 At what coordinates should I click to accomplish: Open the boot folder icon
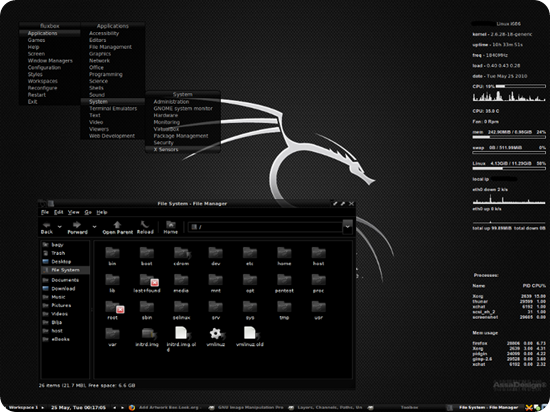[147, 253]
